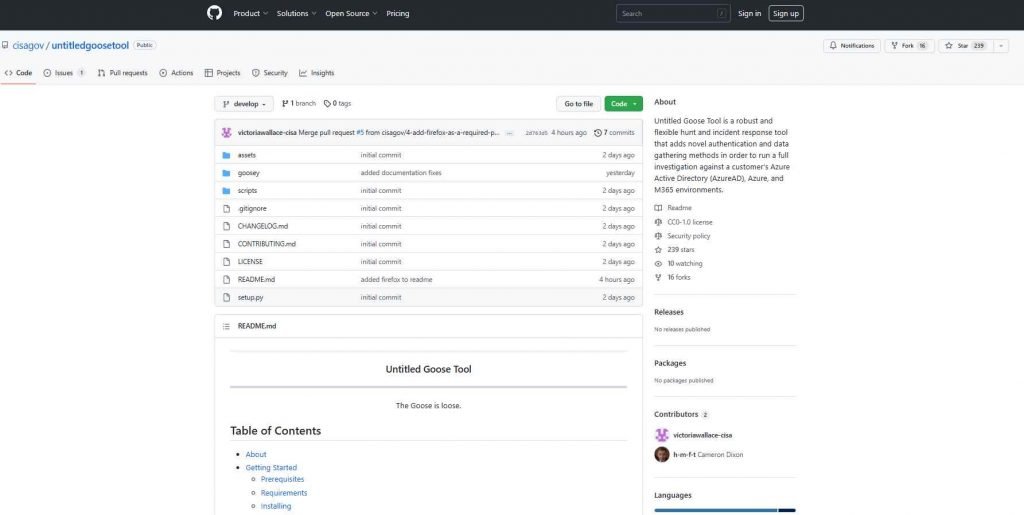The height and width of the screenshot is (515, 1024).
Task: Switch to the Projects tab
Action: click(223, 73)
